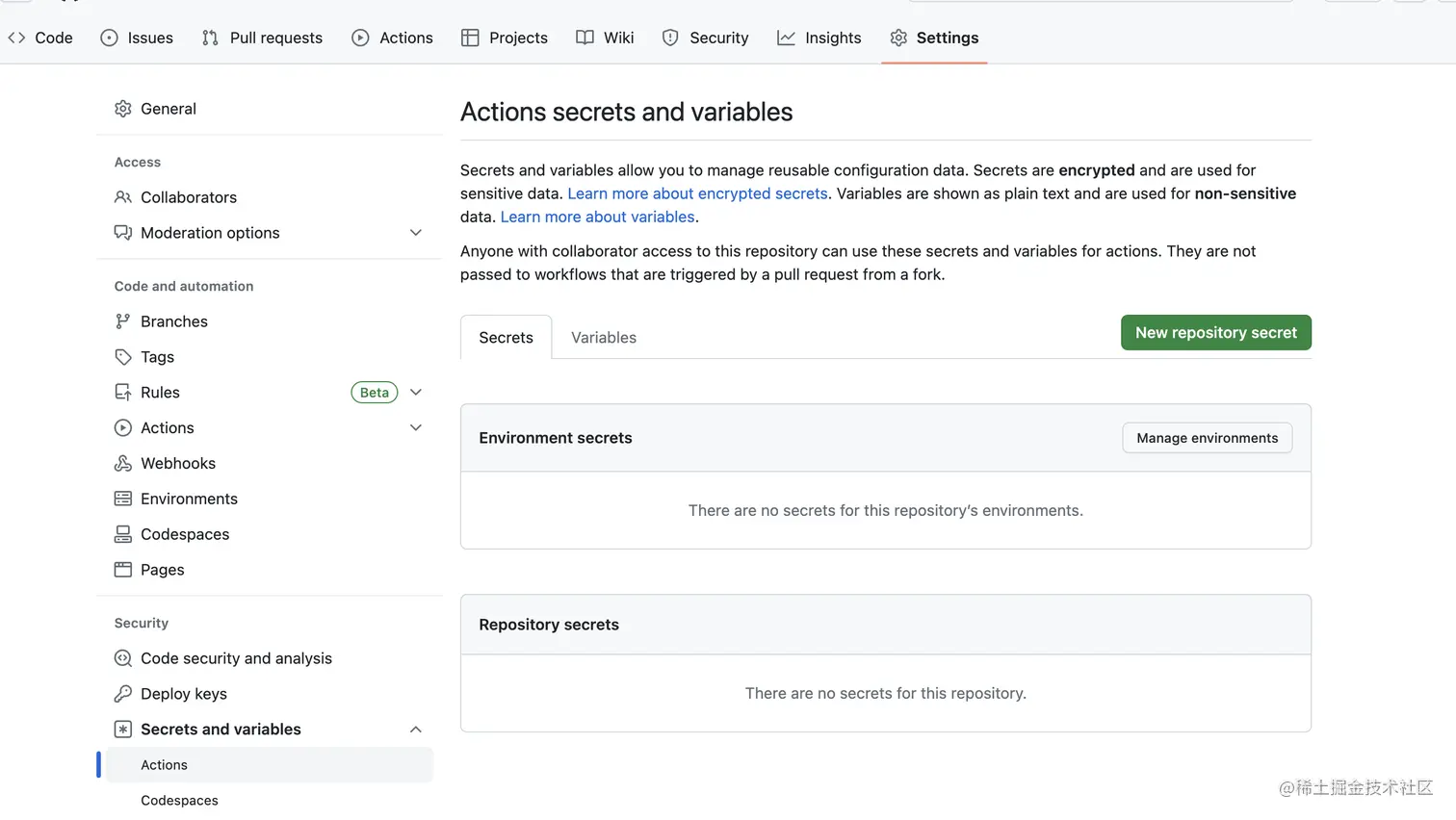Switch to the Variables tab
The image size is (1456, 820).
tap(604, 338)
